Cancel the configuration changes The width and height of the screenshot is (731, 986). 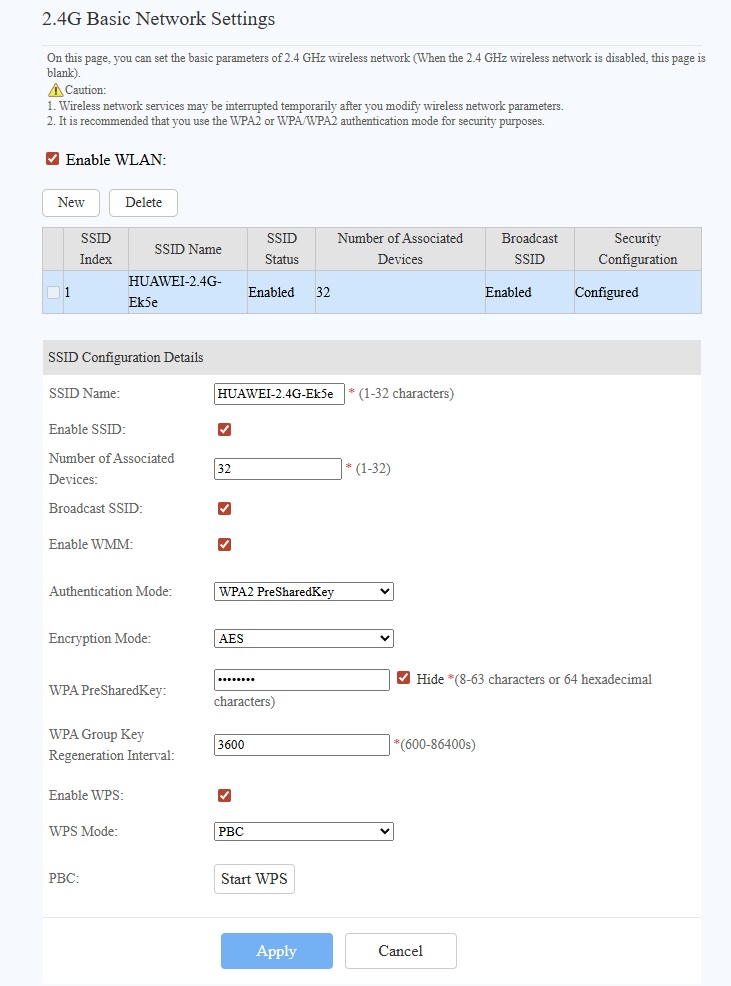(400, 951)
